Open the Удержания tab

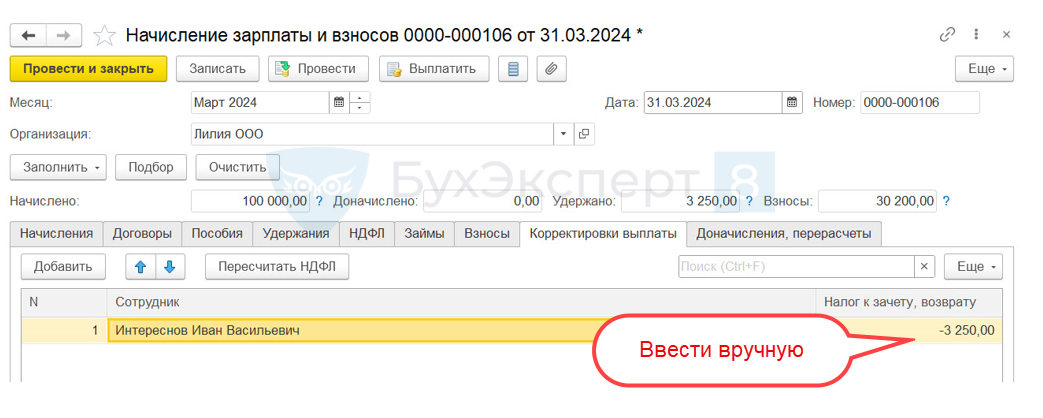coord(296,234)
